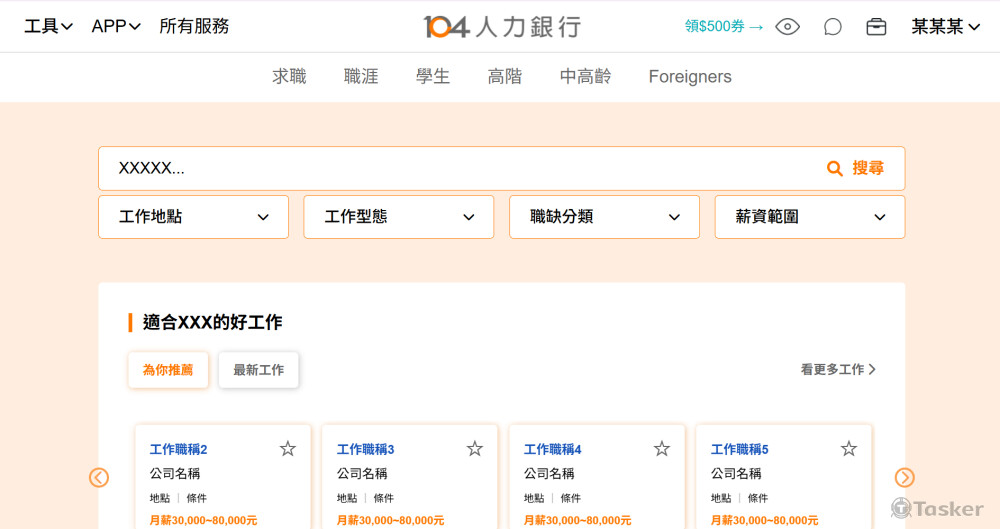Favorite 工作職稱3 with its star
This screenshot has width=1000, height=529.
pyautogui.click(x=475, y=449)
